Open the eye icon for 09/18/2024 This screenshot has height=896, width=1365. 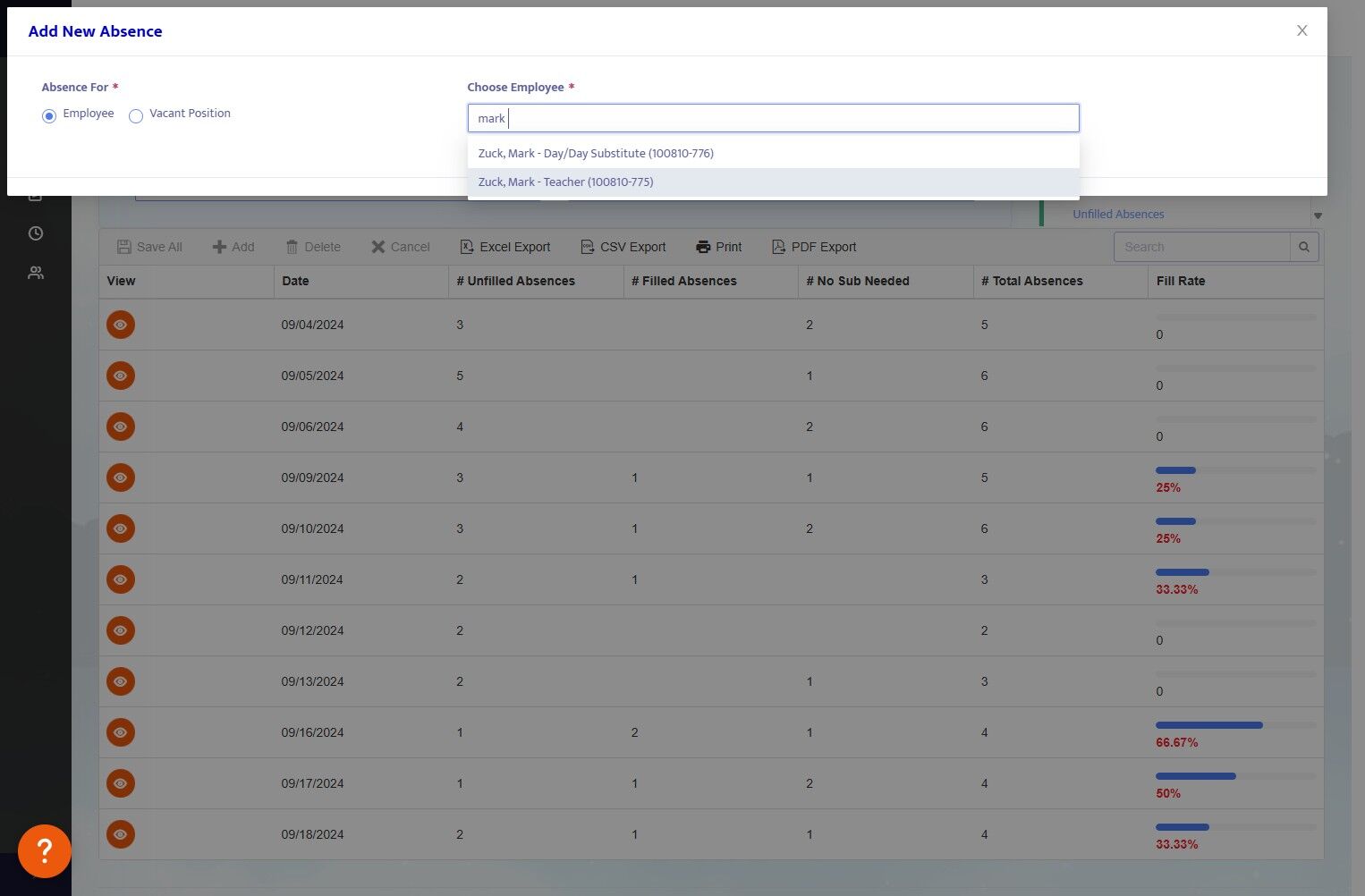pyautogui.click(x=121, y=834)
